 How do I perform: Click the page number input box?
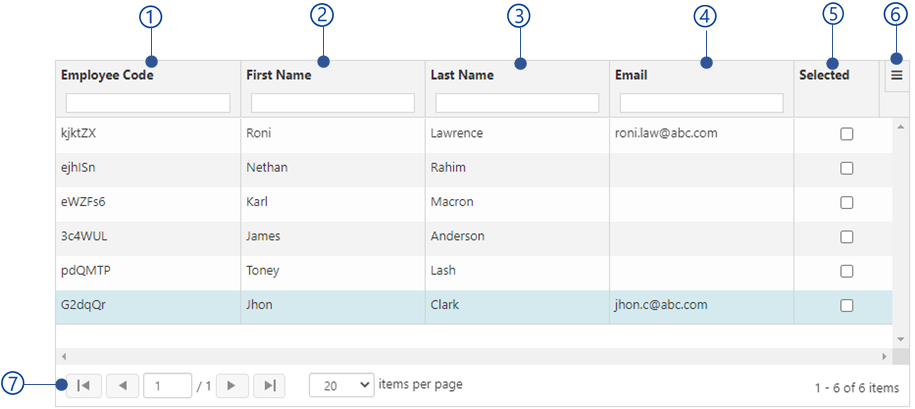pyautogui.click(x=167, y=386)
